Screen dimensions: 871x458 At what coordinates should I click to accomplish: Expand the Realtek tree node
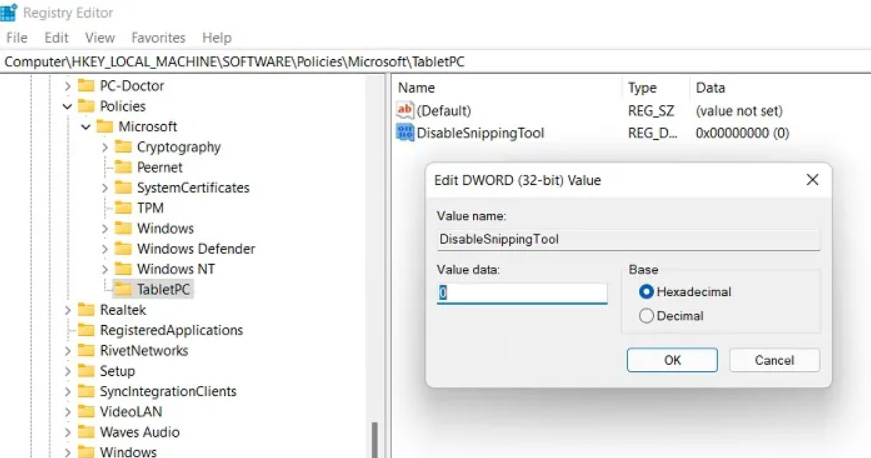68,311
